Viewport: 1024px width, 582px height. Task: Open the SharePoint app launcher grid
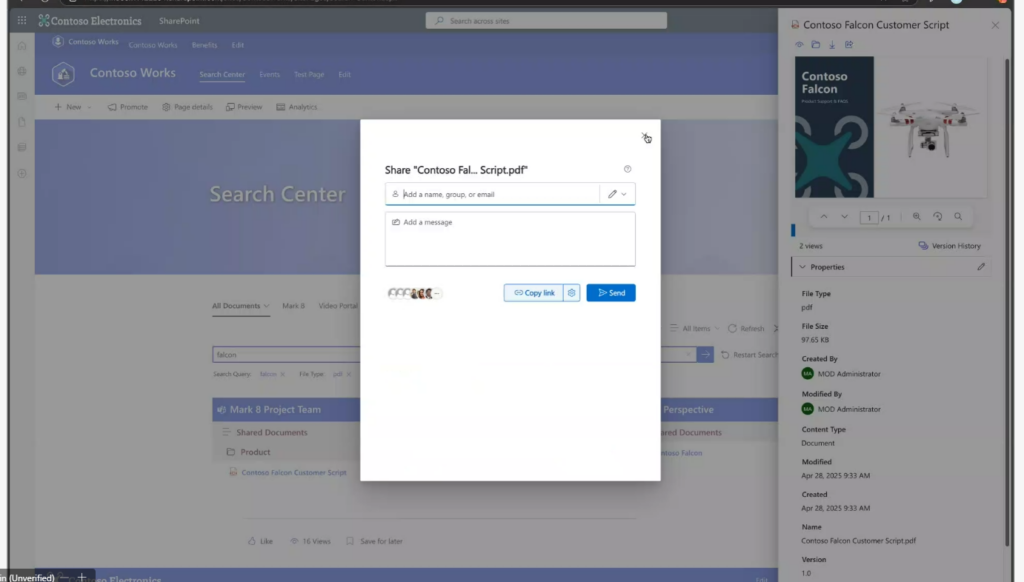(22, 20)
